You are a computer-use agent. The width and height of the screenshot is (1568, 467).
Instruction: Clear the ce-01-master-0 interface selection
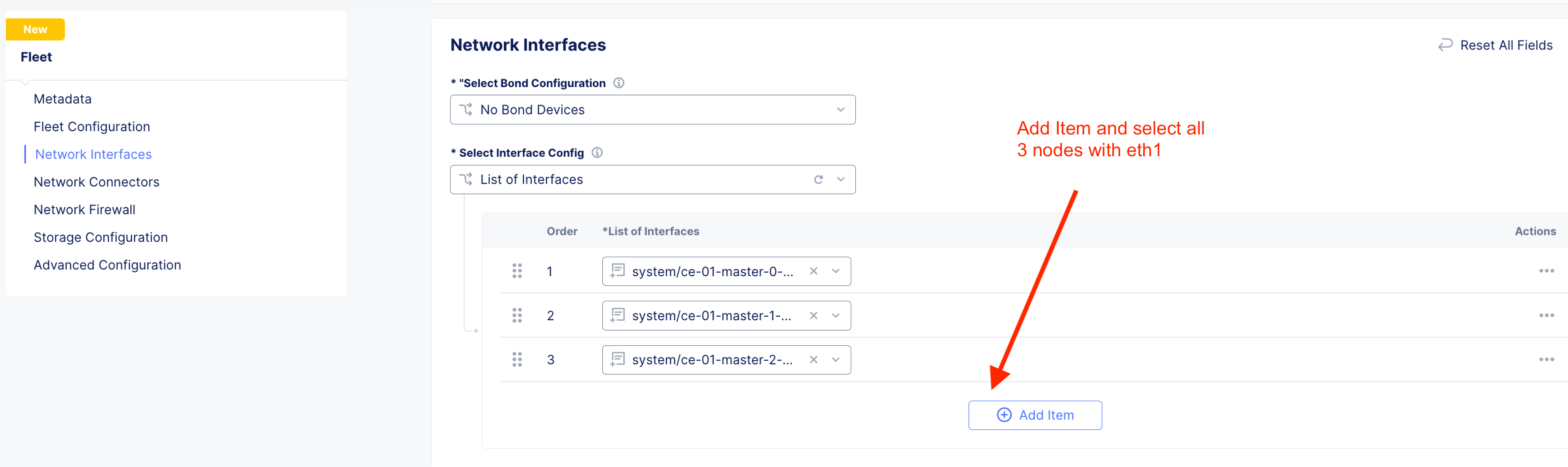pos(813,271)
